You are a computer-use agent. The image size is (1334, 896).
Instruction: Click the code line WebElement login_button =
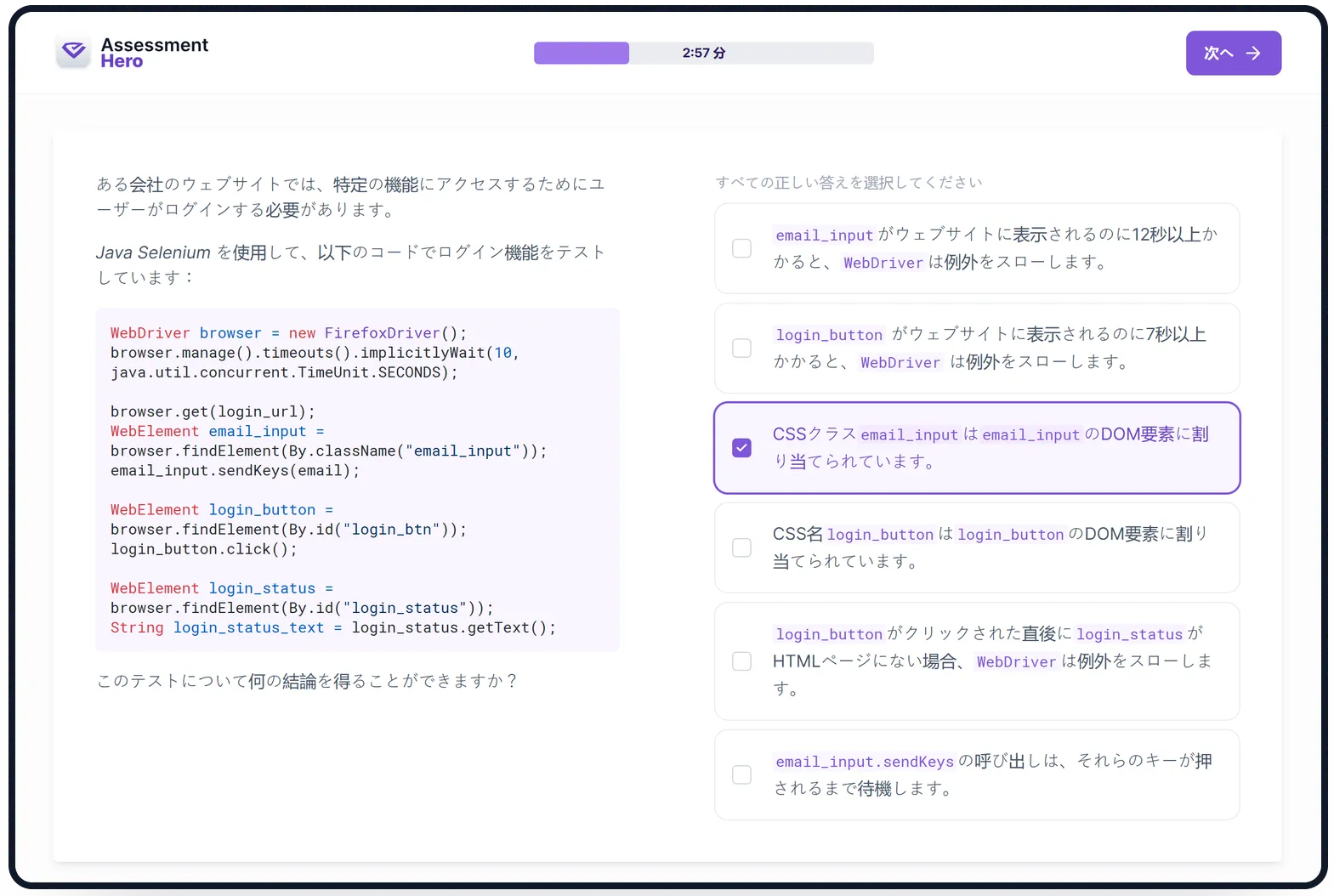point(221,510)
